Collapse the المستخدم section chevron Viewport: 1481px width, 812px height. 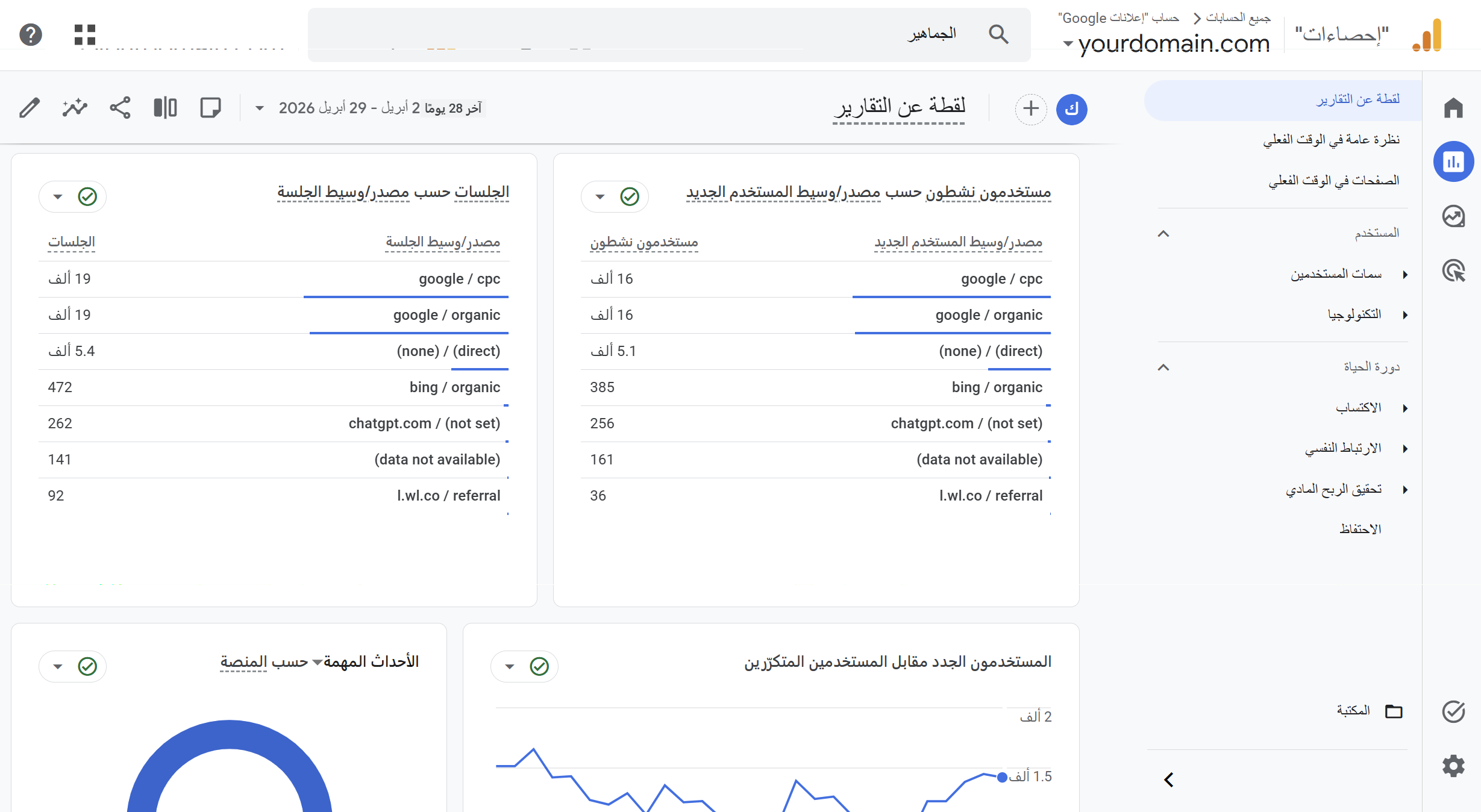pyautogui.click(x=1163, y=234)
